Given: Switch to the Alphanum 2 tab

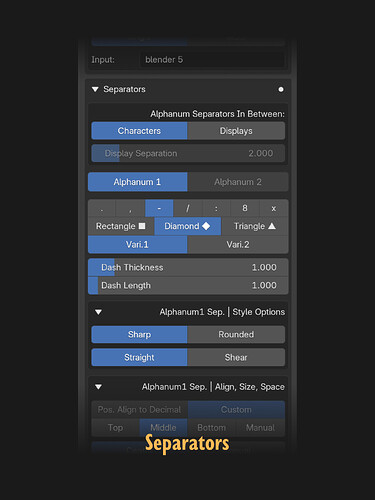Looking at the screenshot, I should coord(238,182).
